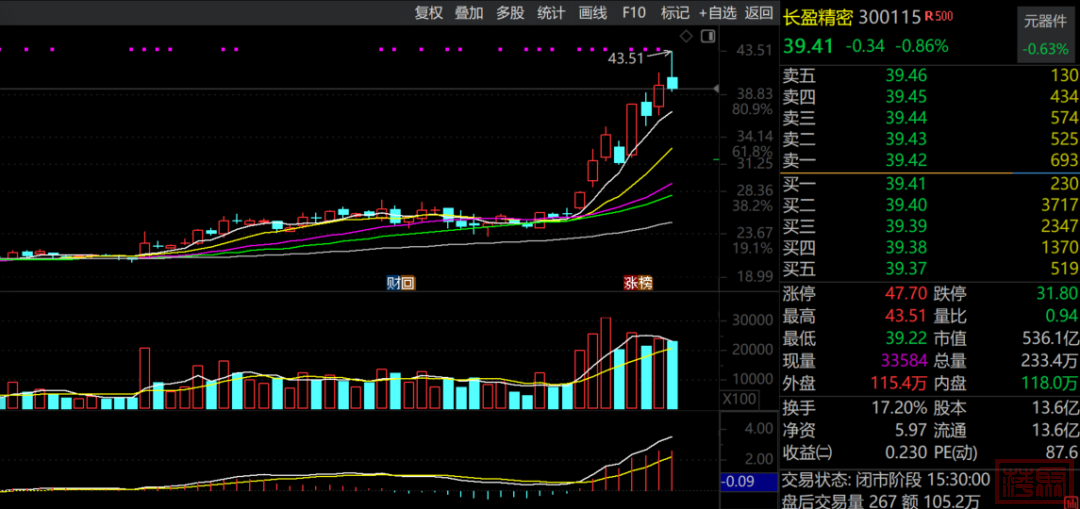Open the 画线 drawing tools
This screenshot has width=1080, height=509.
point(593,13)
